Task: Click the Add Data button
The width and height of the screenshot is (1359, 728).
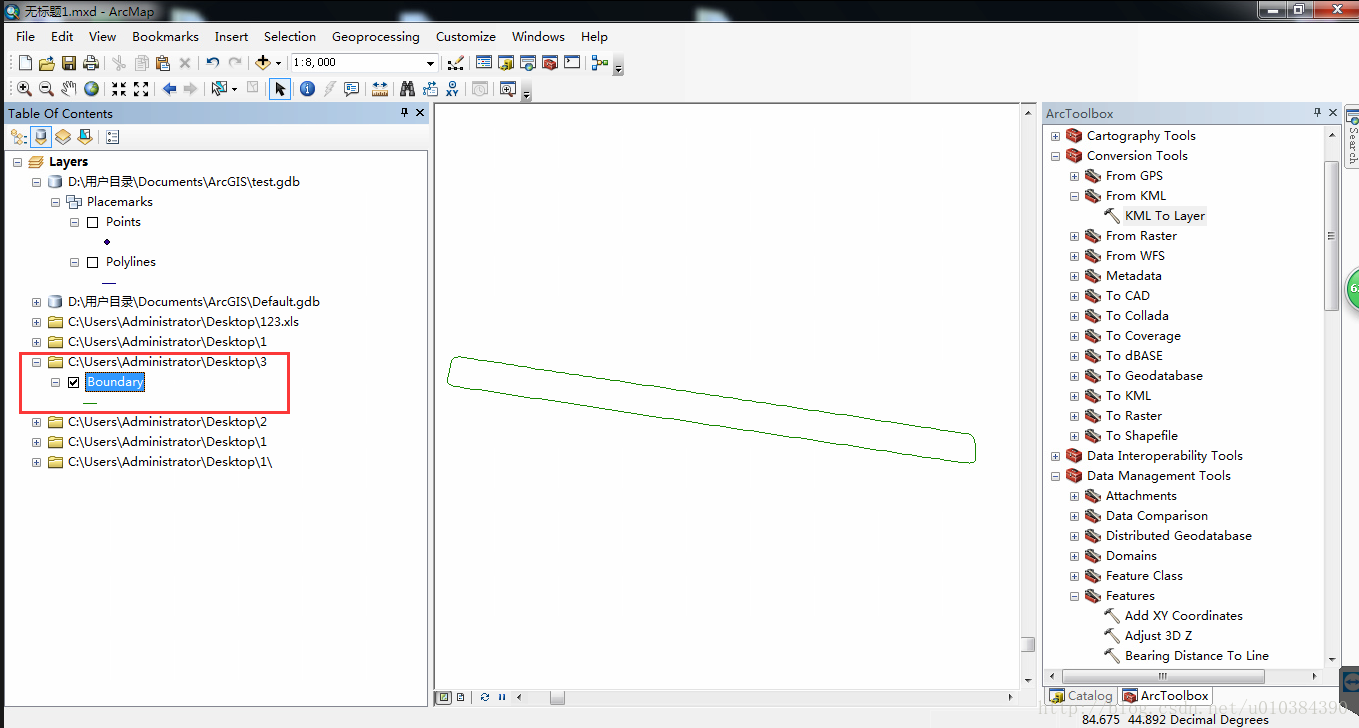Action: (262, 63)
